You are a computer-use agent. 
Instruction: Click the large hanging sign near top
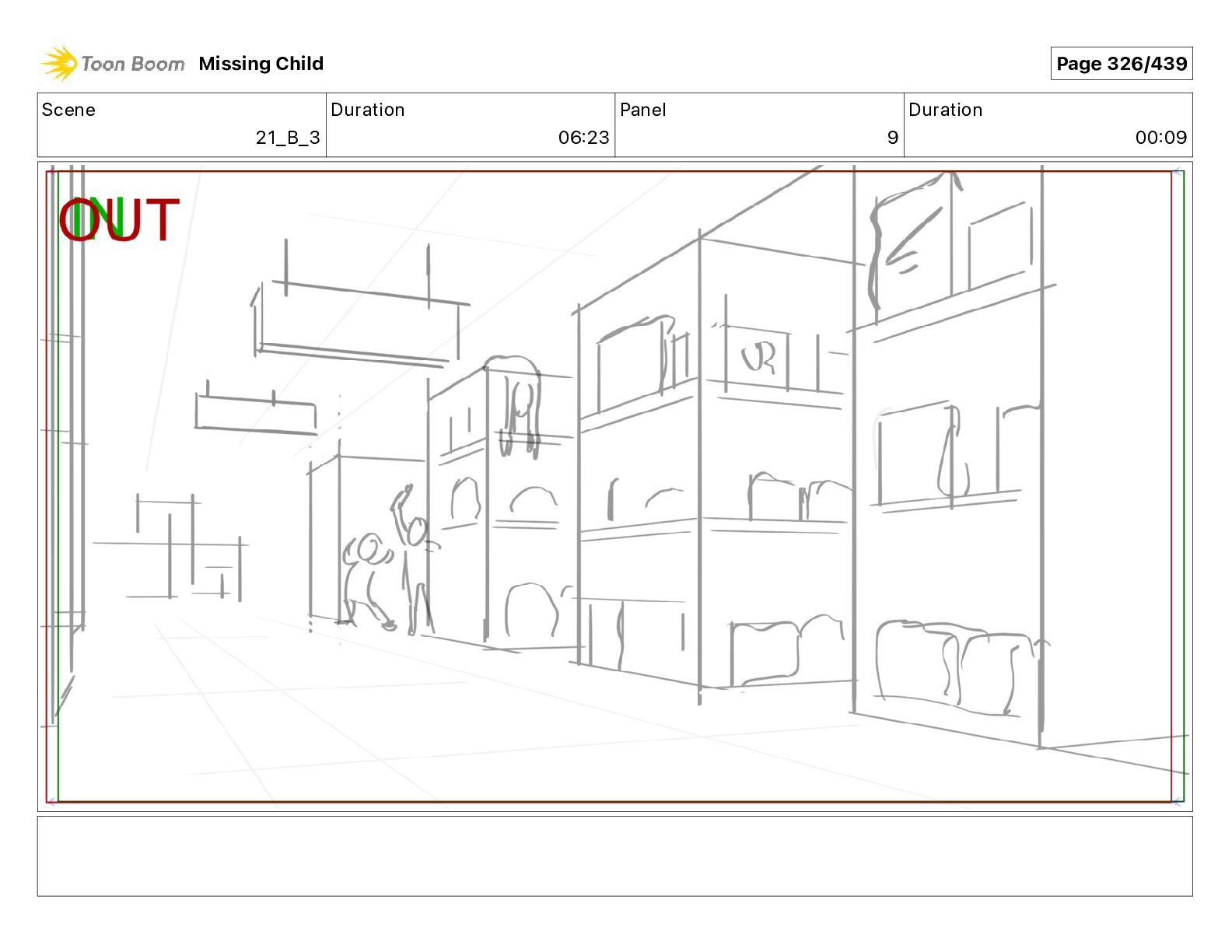(x=359, y=323)
